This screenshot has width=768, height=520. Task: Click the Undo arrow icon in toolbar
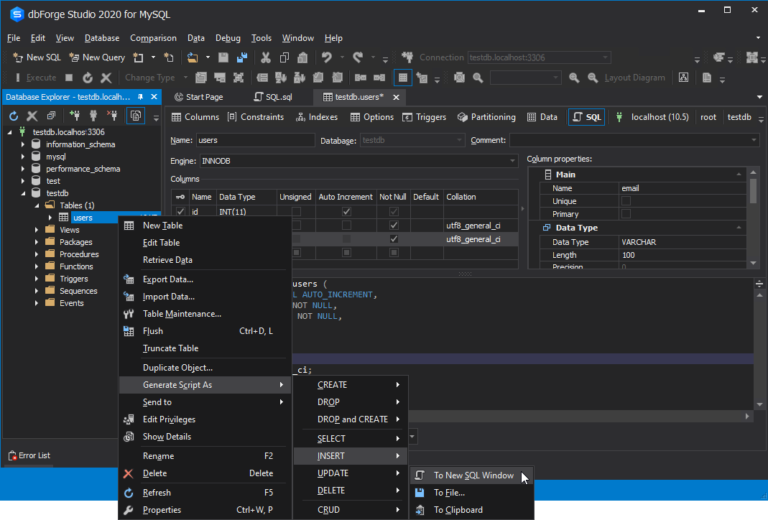click(x=327, y=58)
